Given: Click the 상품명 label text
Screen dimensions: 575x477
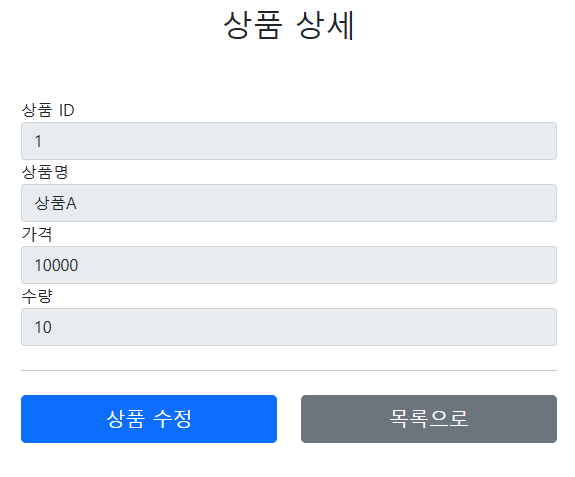Looking at the screenshot, I should [45, 172].
